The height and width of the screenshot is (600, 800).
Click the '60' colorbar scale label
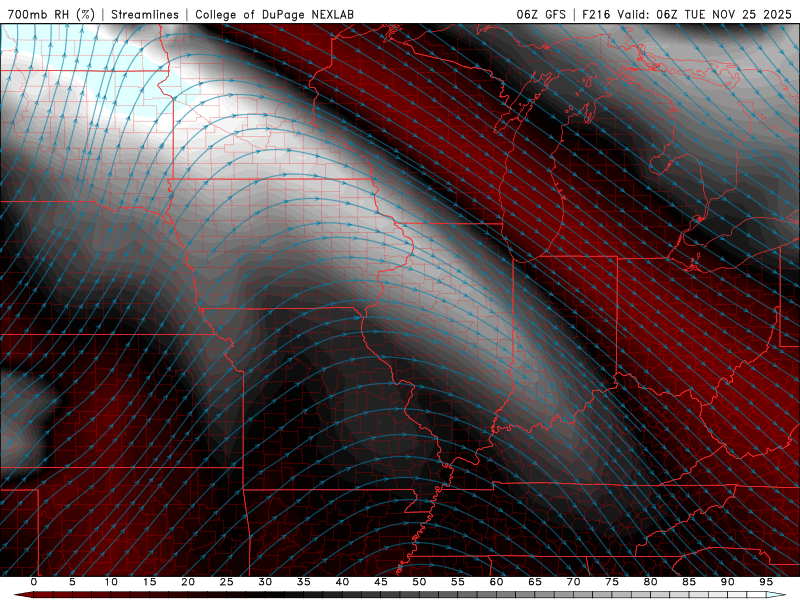tap(496, 582)
